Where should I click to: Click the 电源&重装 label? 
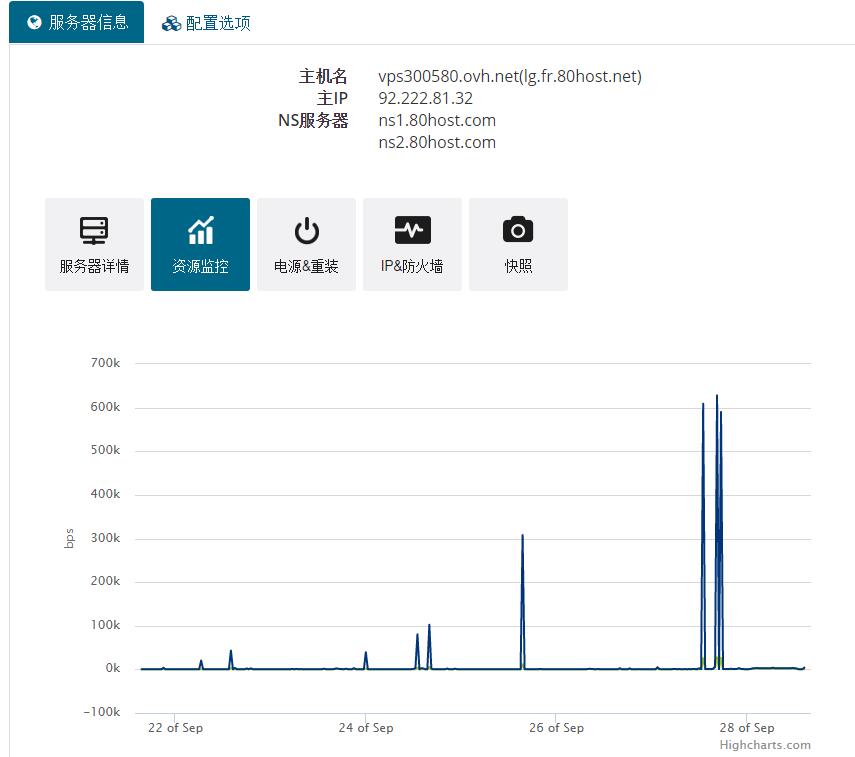(306, 266)
